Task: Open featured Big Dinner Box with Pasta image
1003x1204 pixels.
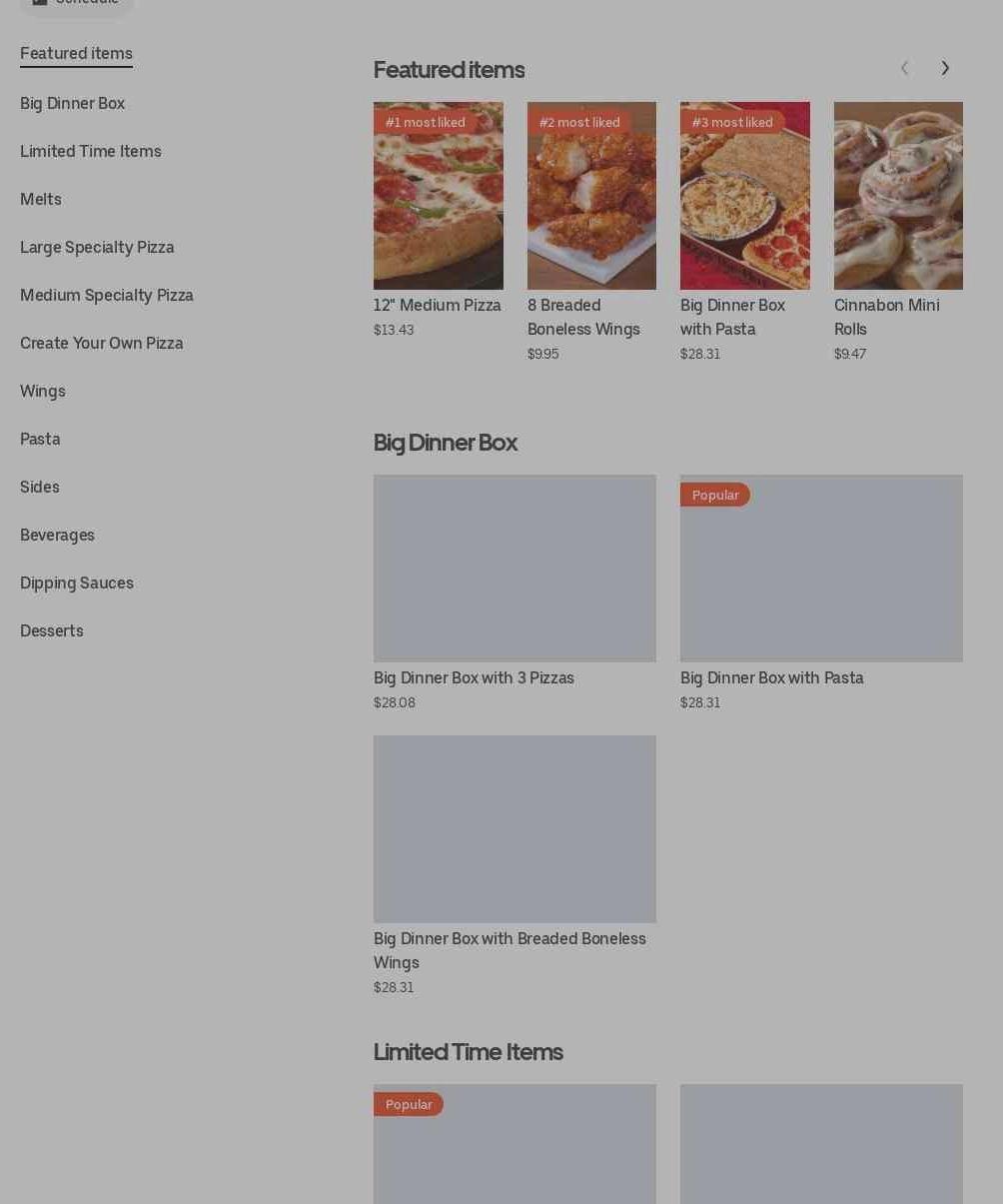Action: pos(745,196)
